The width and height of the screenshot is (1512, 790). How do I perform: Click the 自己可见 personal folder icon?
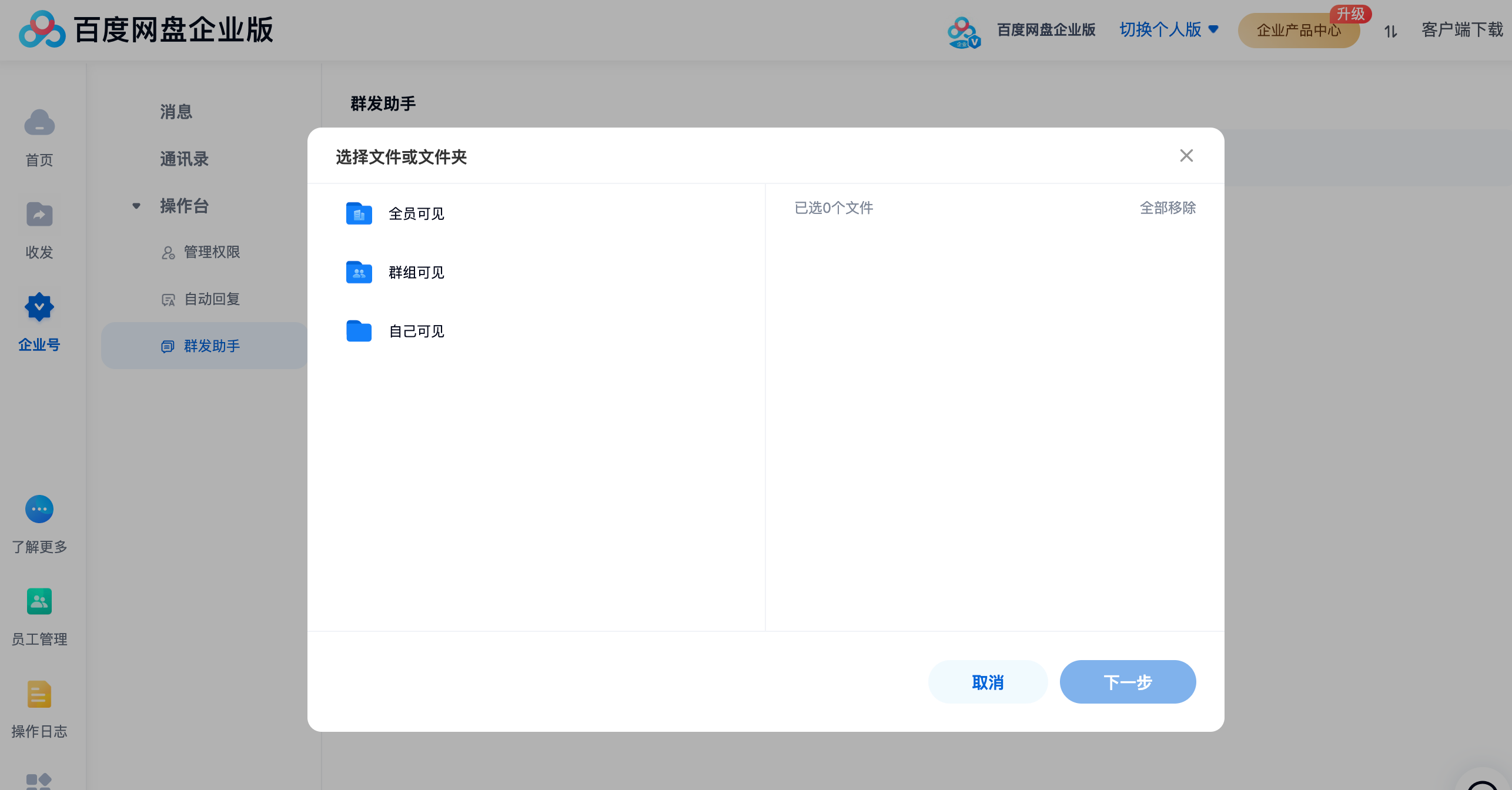tap(359, 331)
